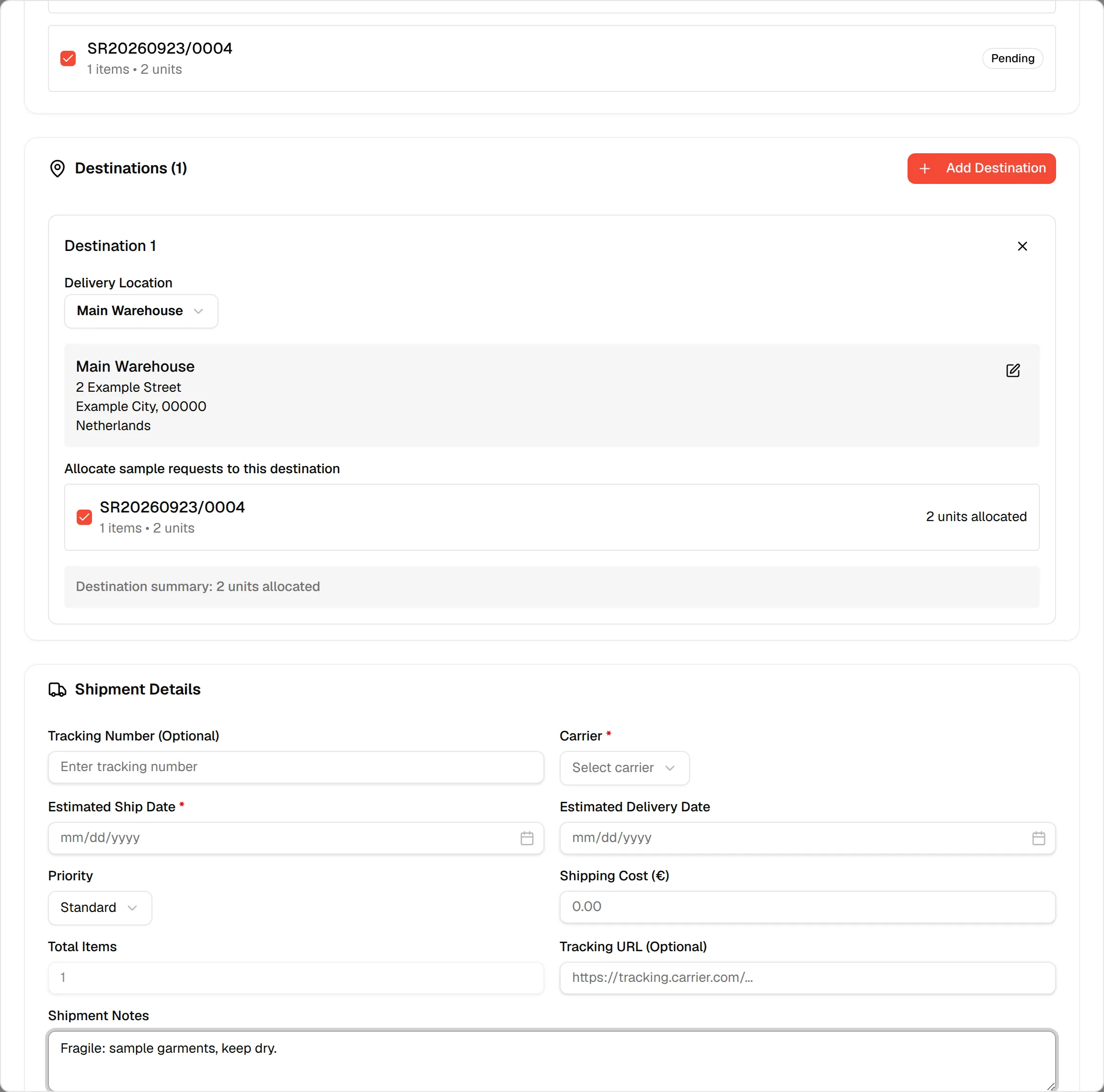Click the Shipping Cost input field

(807, 907)
